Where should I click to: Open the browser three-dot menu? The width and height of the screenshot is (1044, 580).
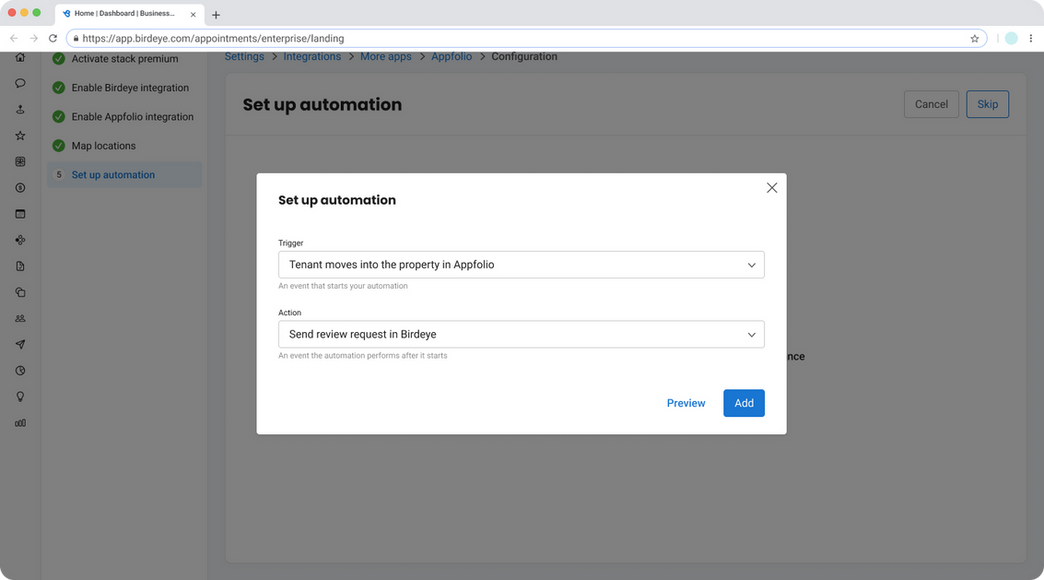[1031, 39]
